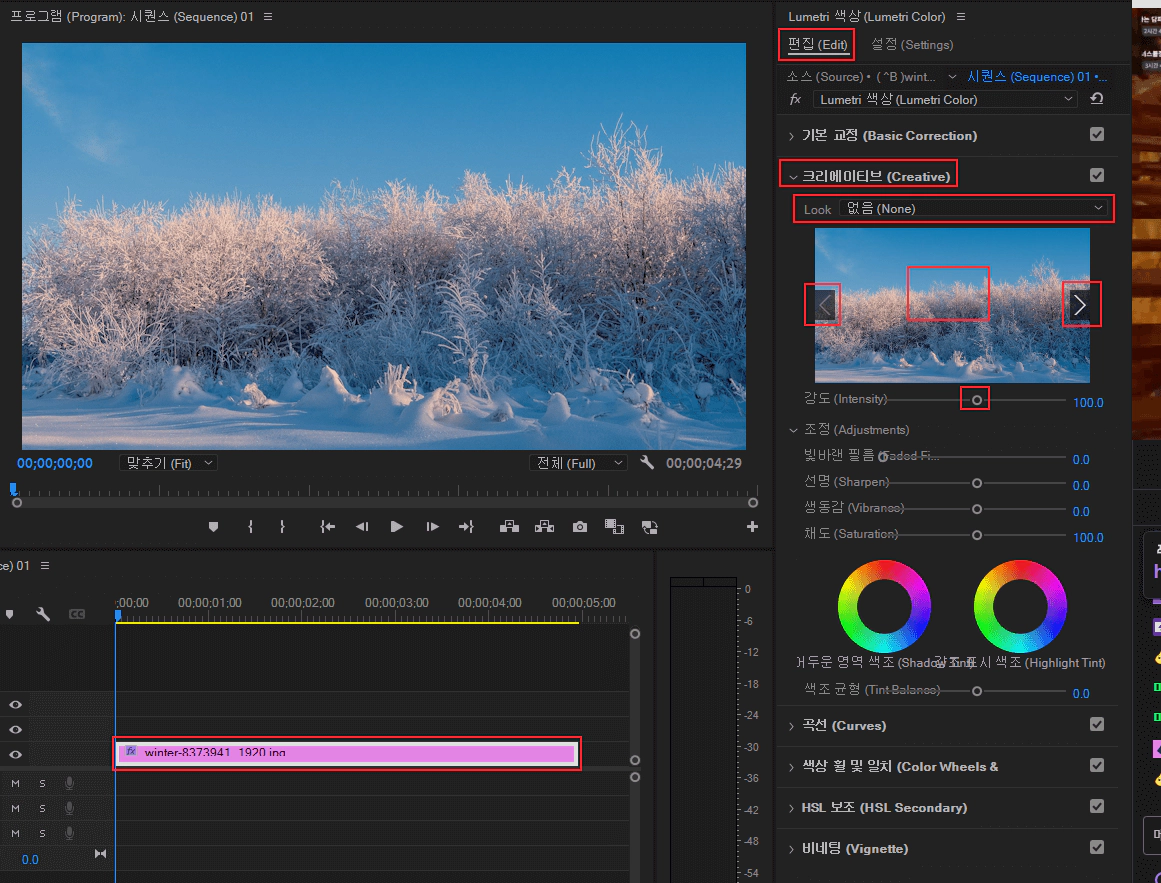Click the Shadow Tint color wheel
This screenshot has width=1161, height=883.
pos(884,606)
